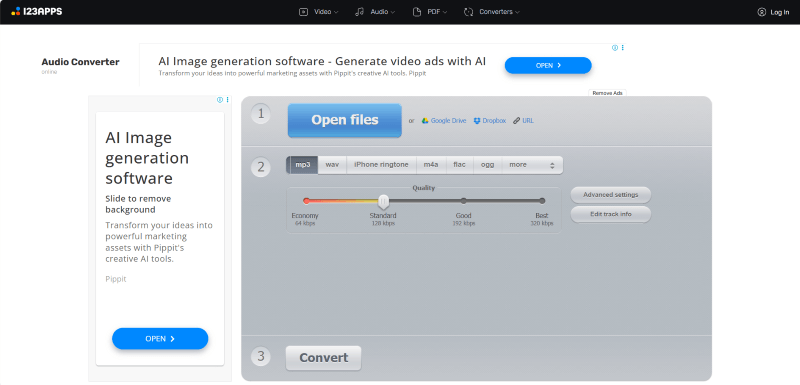
Task: Select the ogg format tab
Action: [488, 165]
